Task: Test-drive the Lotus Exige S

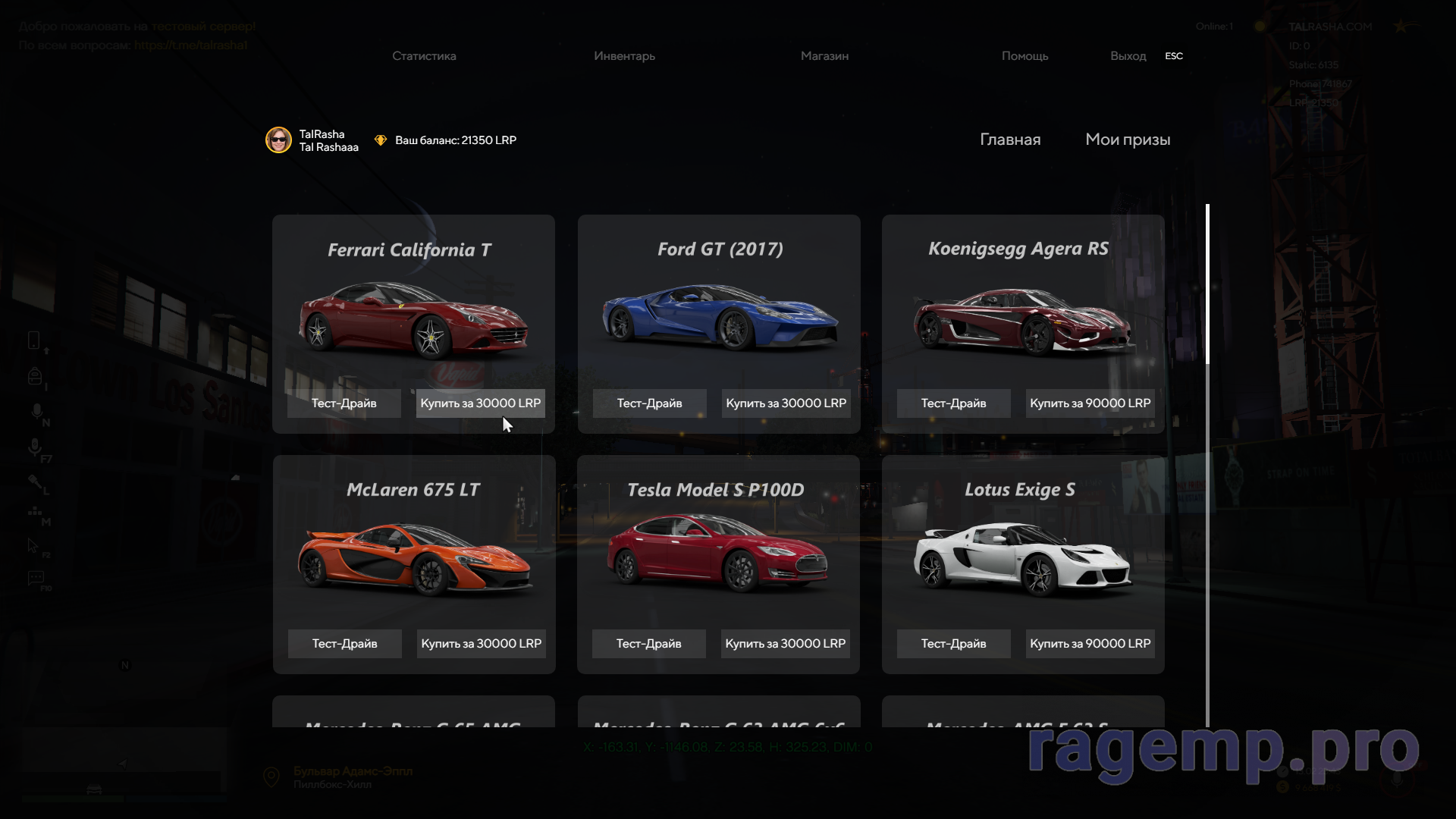Action: coord(953,644)
